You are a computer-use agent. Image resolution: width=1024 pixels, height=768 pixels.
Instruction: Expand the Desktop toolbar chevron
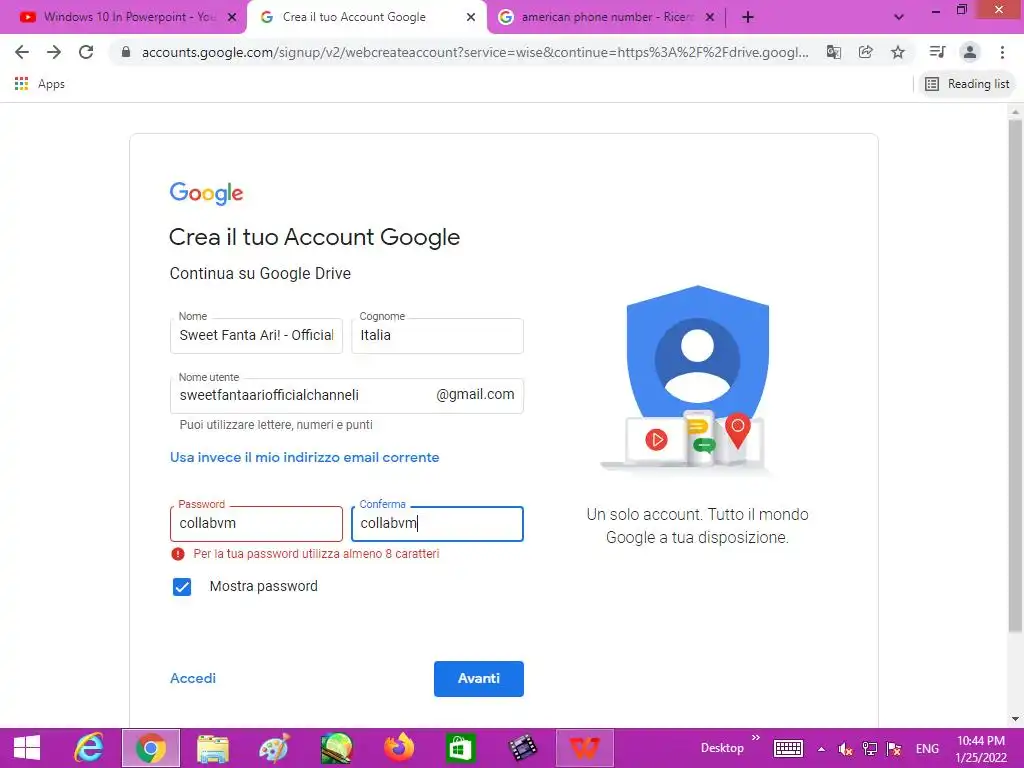[756, 738]
